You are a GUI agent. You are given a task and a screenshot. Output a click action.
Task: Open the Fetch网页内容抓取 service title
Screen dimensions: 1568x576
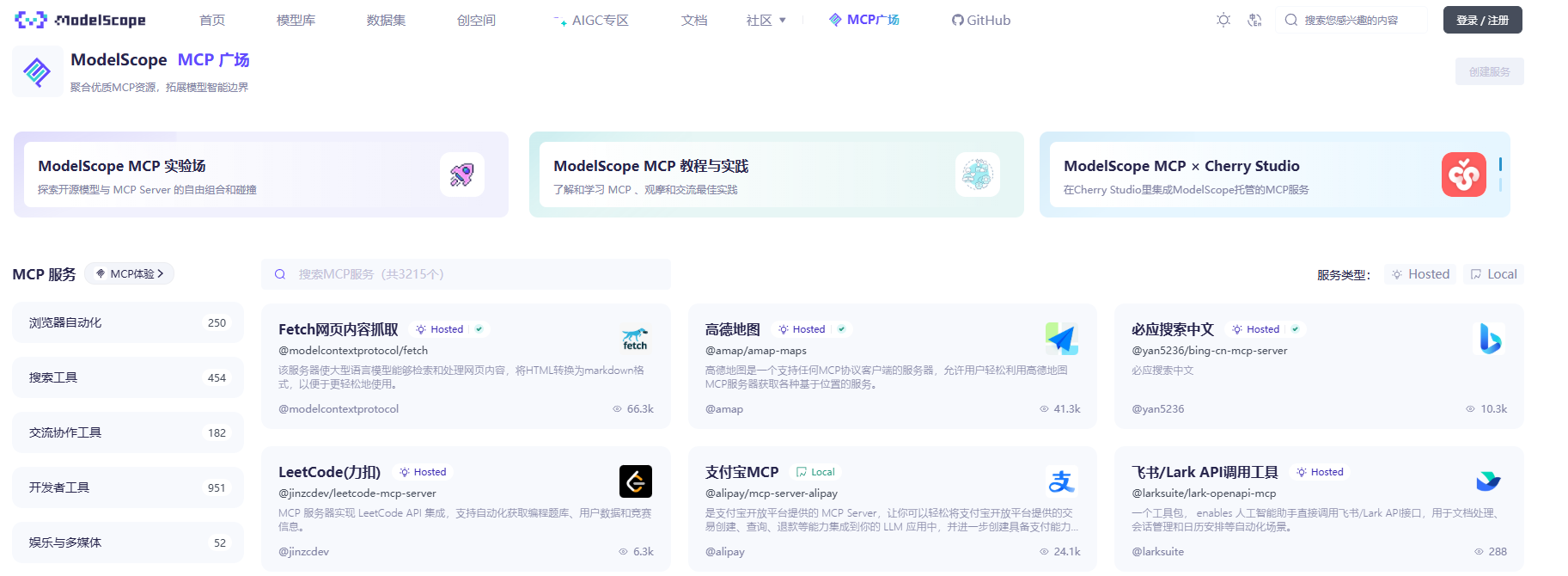[x=339, y=329]
